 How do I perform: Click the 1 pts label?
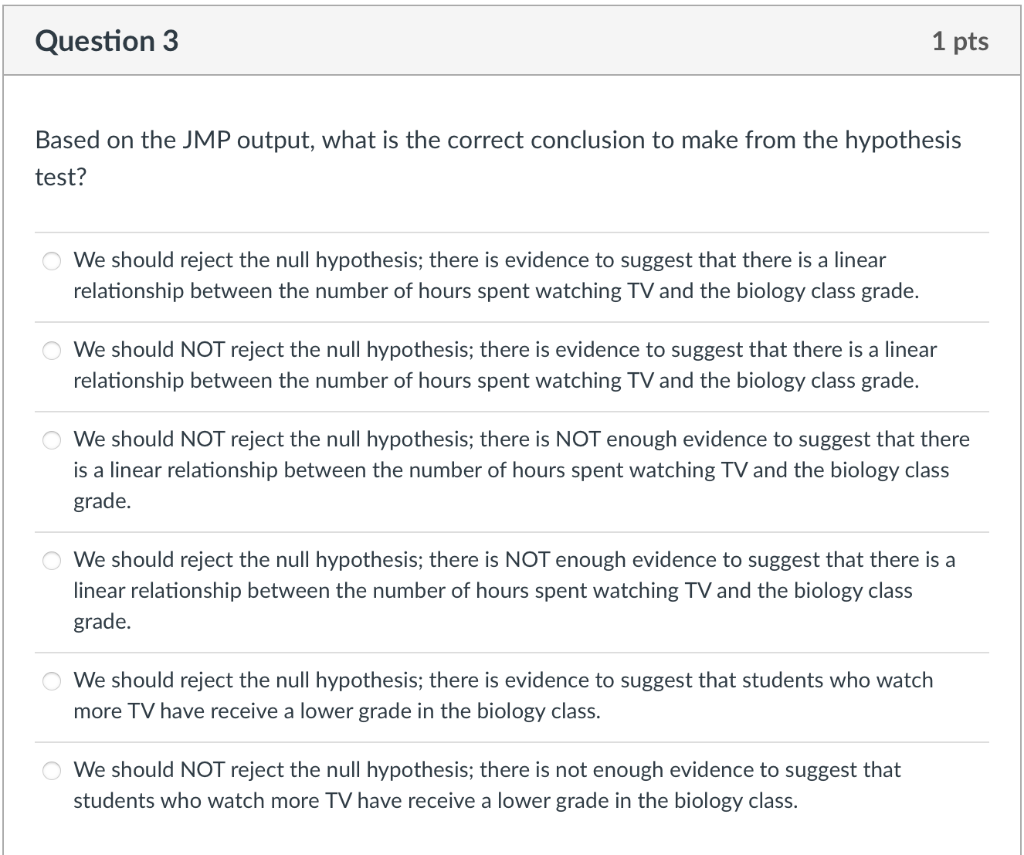pyautogui.click(x=960, y=41)
